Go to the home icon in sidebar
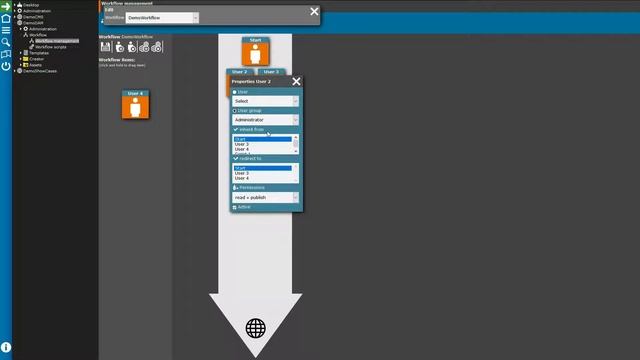The height and width of the screenshot is (360, 640). pyautogui.click(x=6, y=18)
